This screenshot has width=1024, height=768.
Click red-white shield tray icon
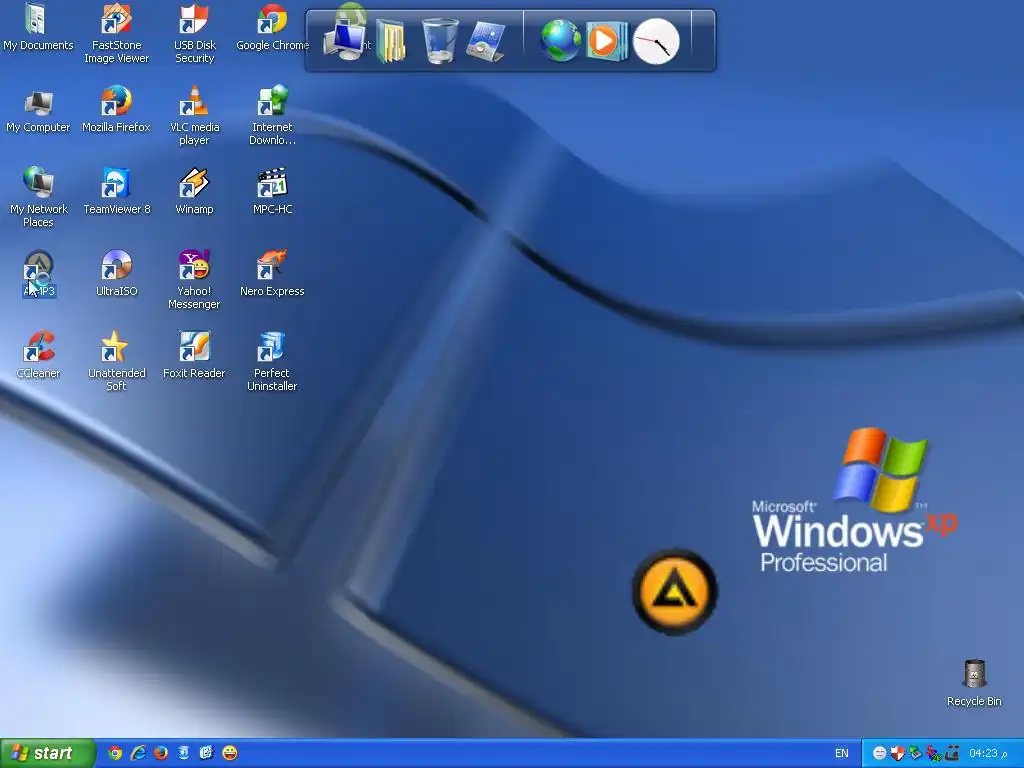click(897, 753)
